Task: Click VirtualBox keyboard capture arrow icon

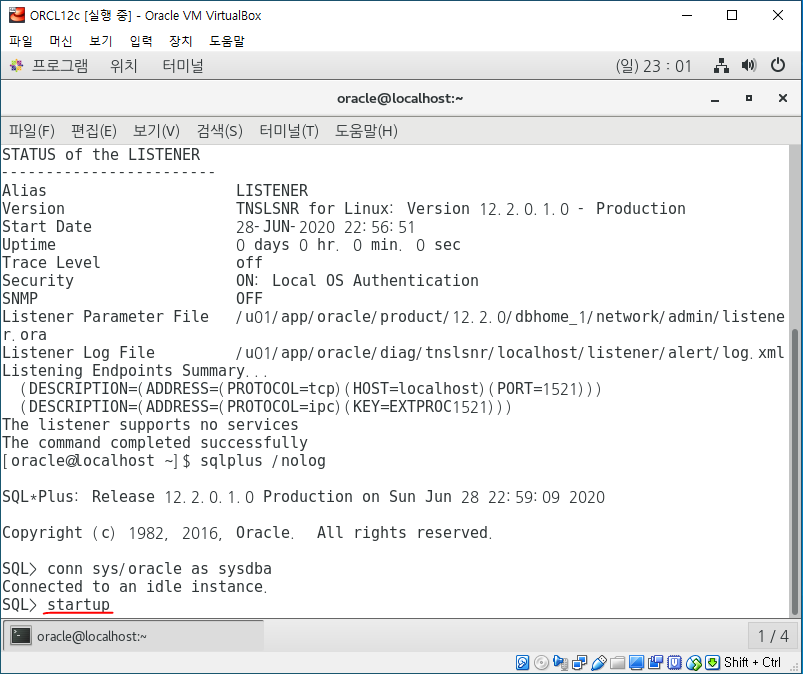Action: (x=712, y=662)
